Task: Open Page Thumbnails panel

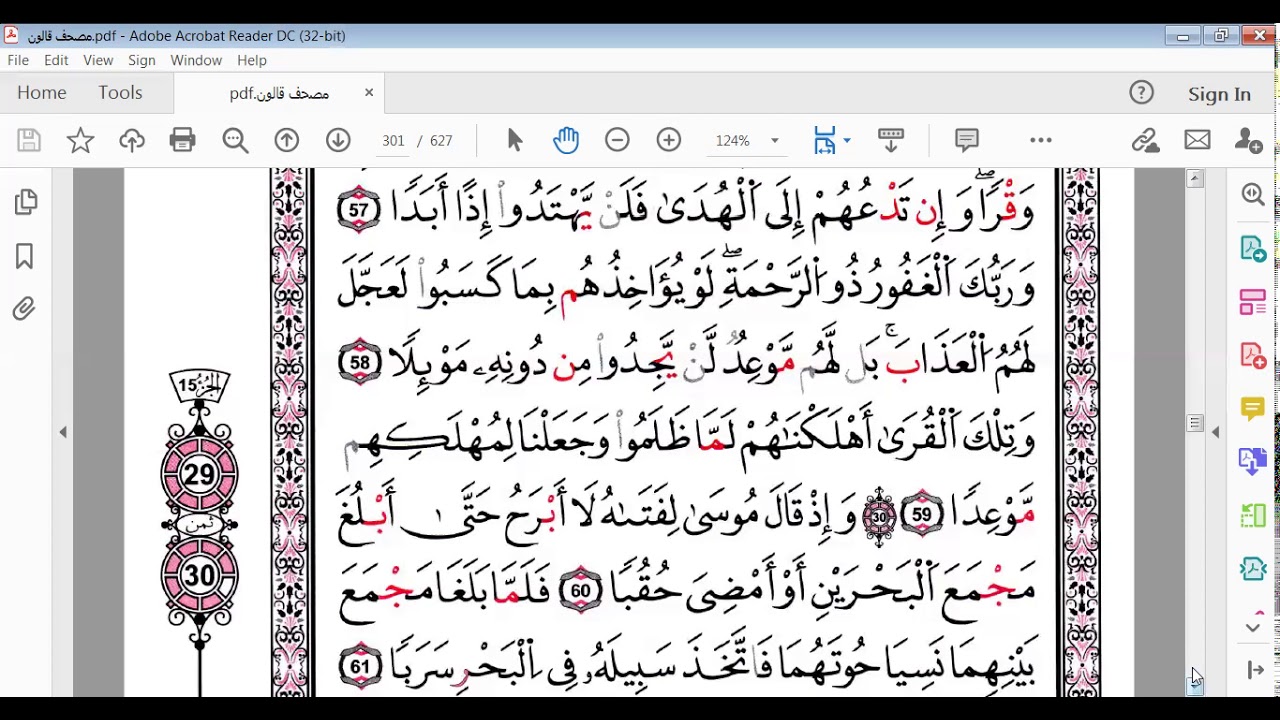Action: 26,203
